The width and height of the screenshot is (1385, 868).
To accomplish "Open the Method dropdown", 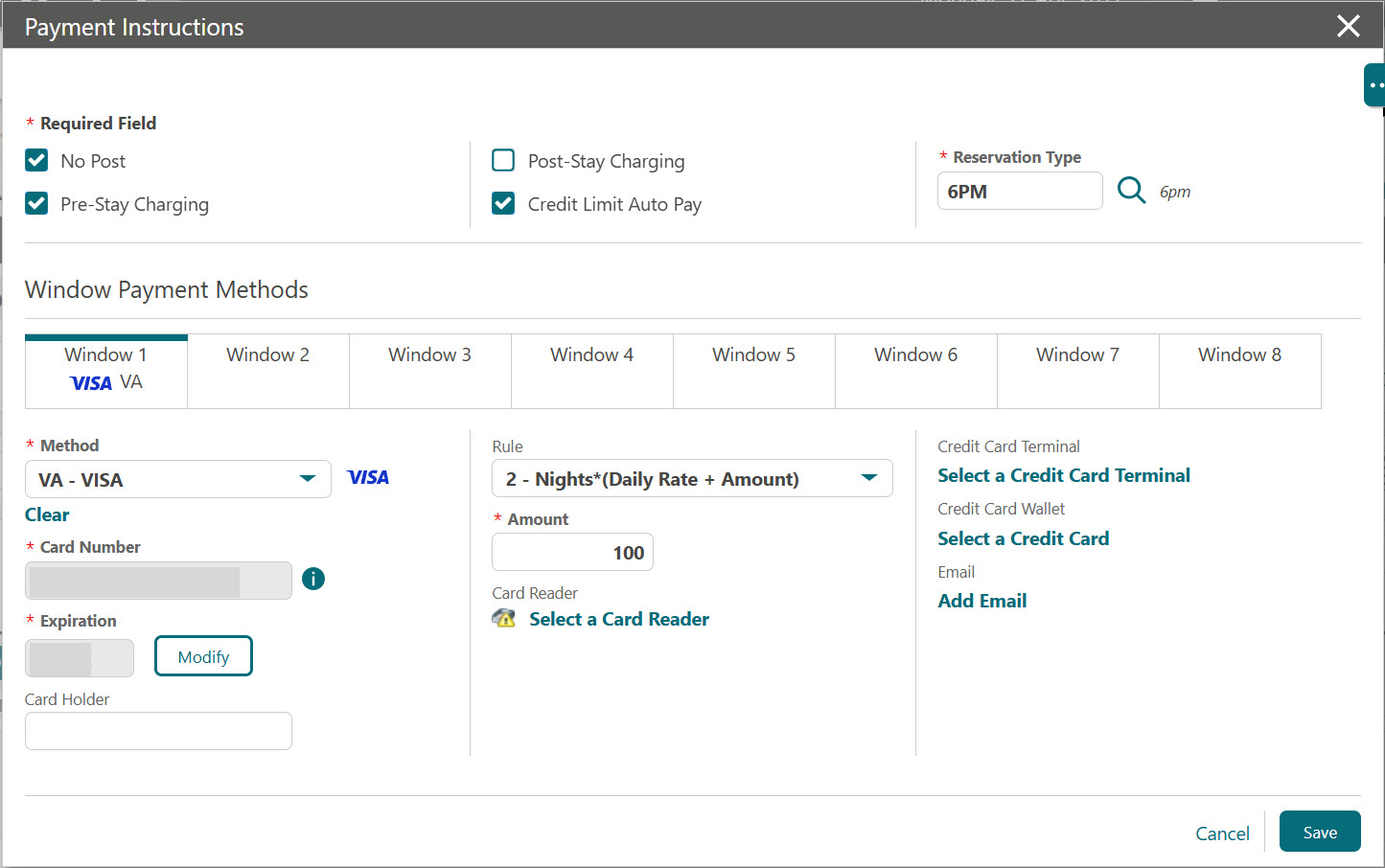I will pyautogui.click(x=307, y=478).
